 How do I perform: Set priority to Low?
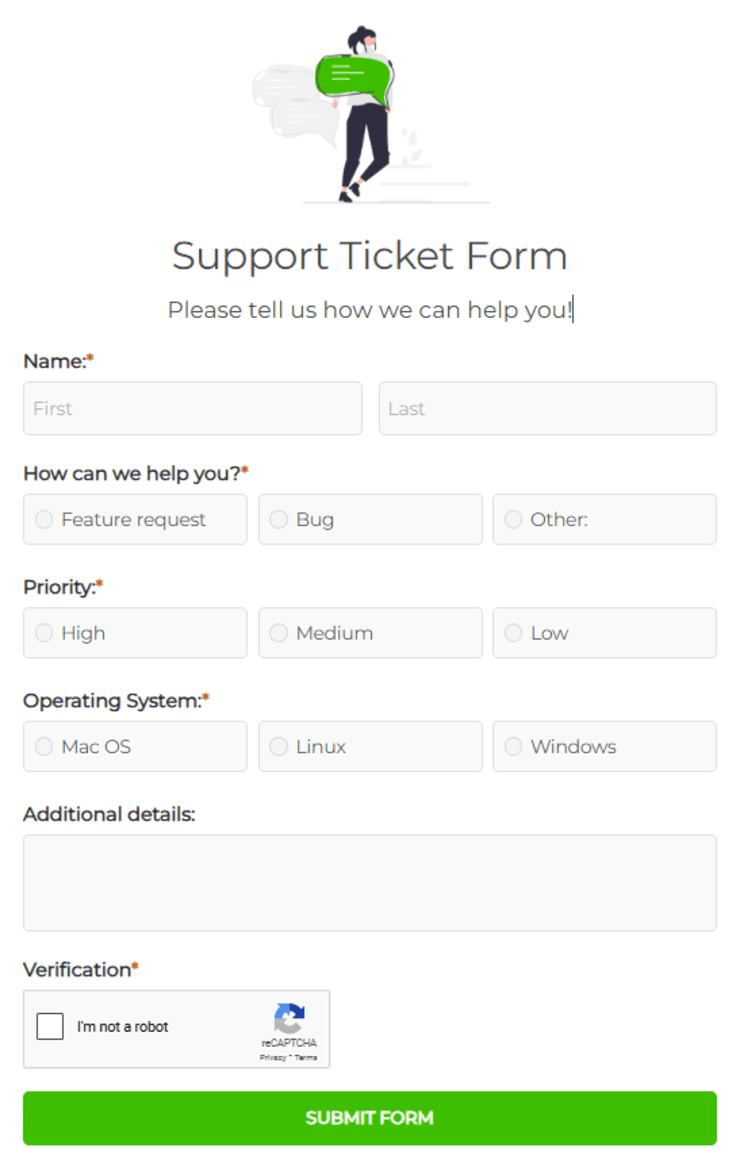click(513, 633)
